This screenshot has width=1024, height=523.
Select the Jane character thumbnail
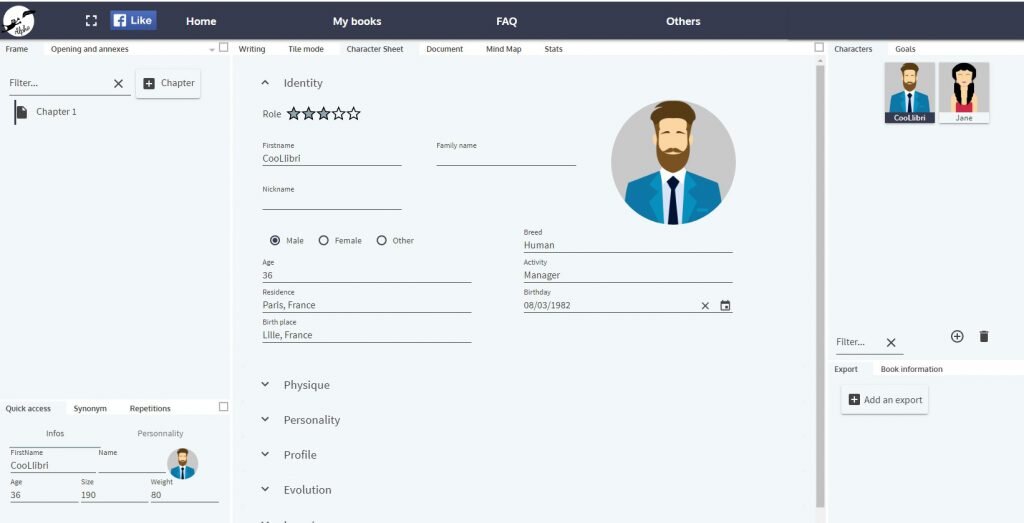pyautogui.click(x=964, y=93)
